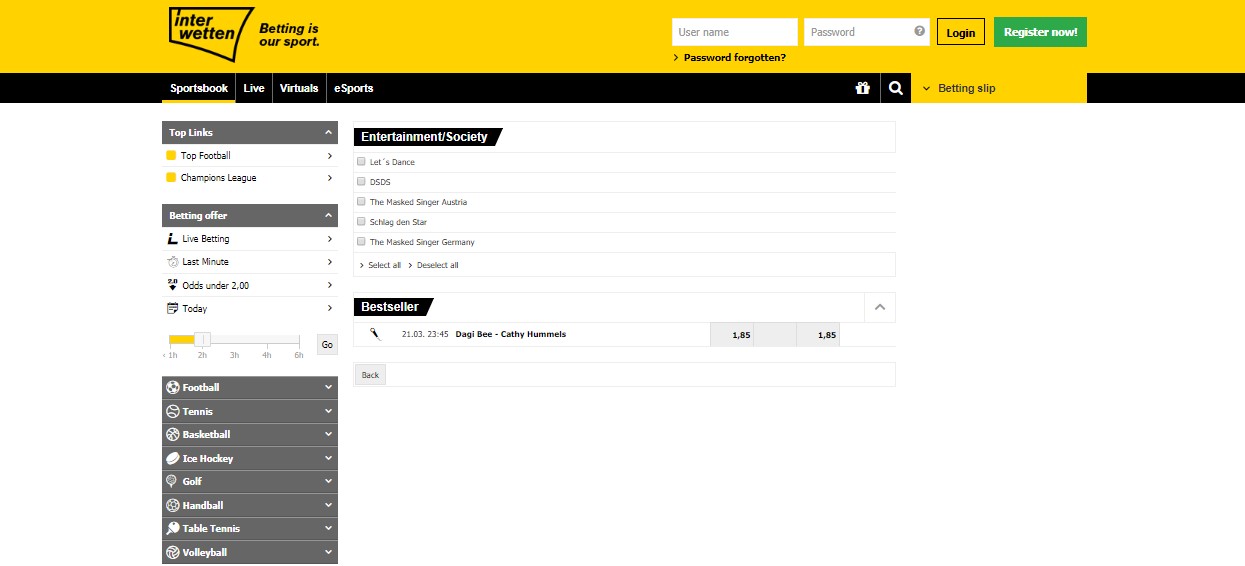This screenshot has width=1245, height=566.
Task: Click the Tennis ball icon
Action: tap(173, 411)
